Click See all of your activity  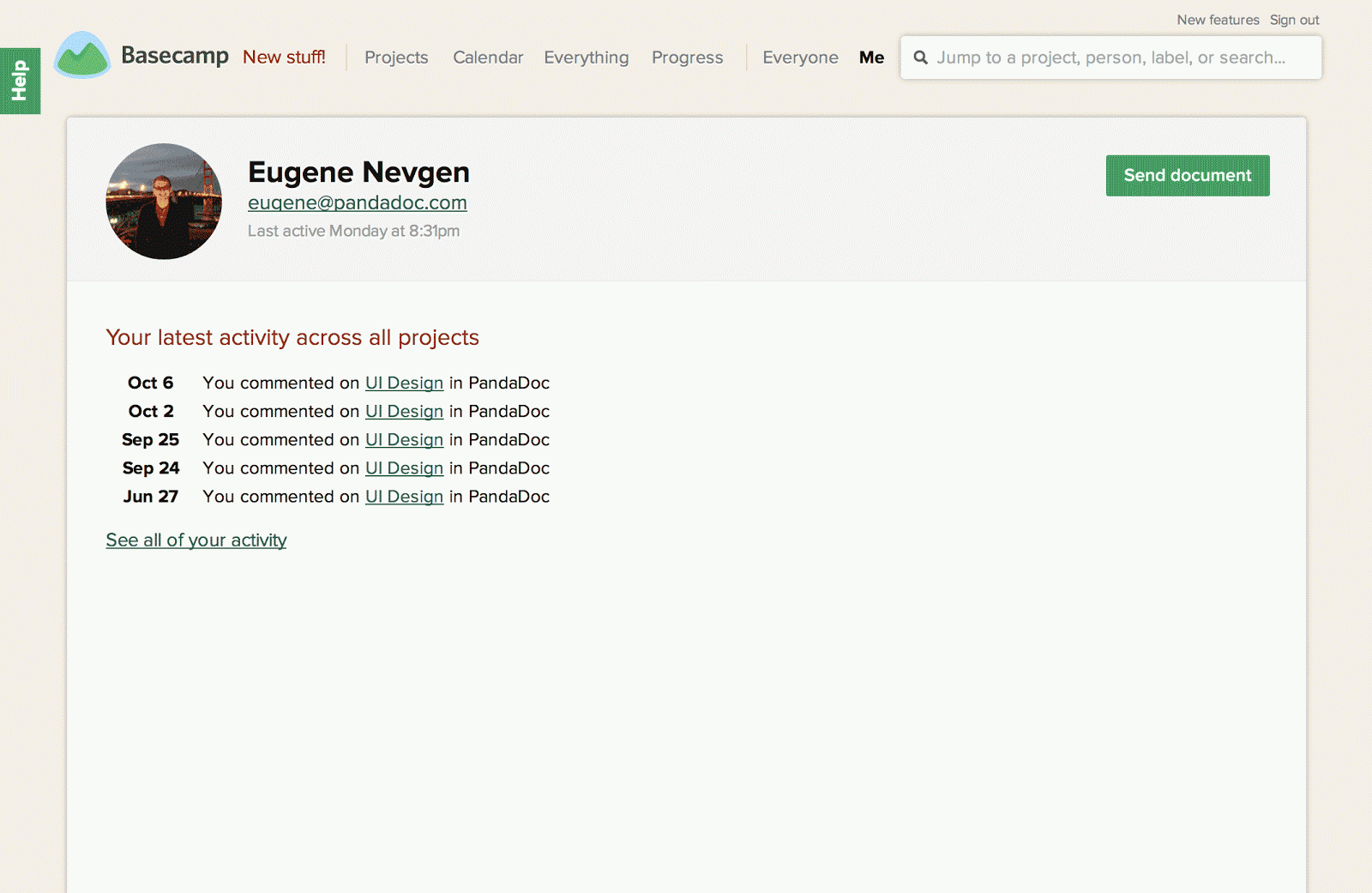coord(196,540)
